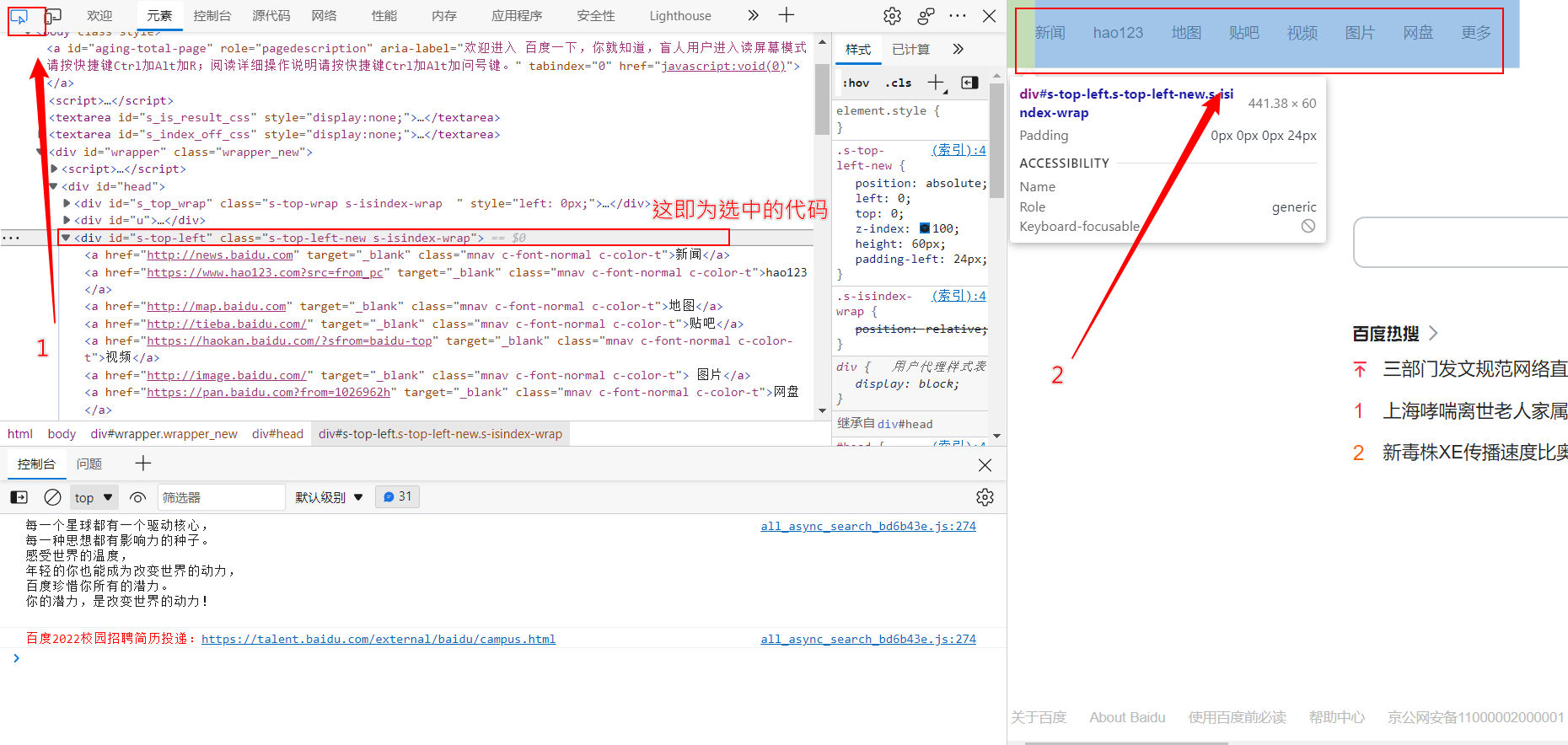Collapse the div#s-top-left node
Viewport: 1568px width, 745px height.
[x=66, y=238]
